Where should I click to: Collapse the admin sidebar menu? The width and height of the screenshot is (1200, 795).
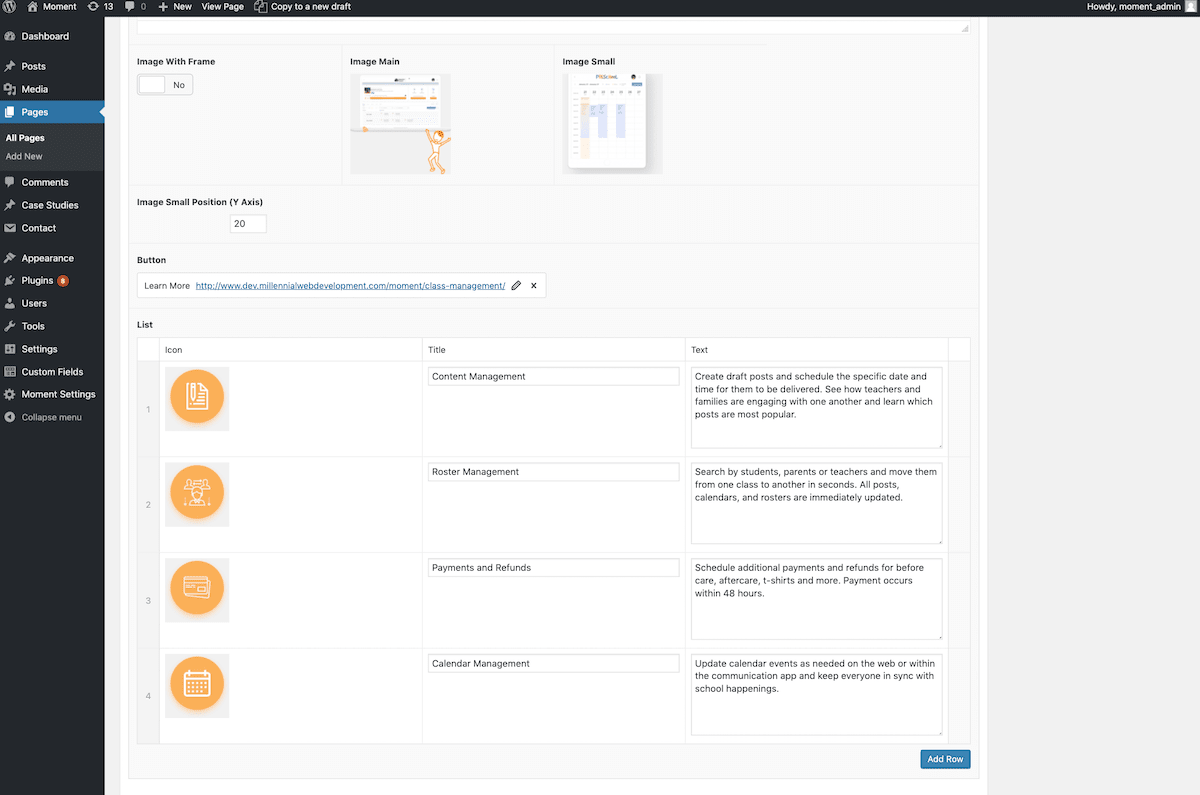(51, 417)
